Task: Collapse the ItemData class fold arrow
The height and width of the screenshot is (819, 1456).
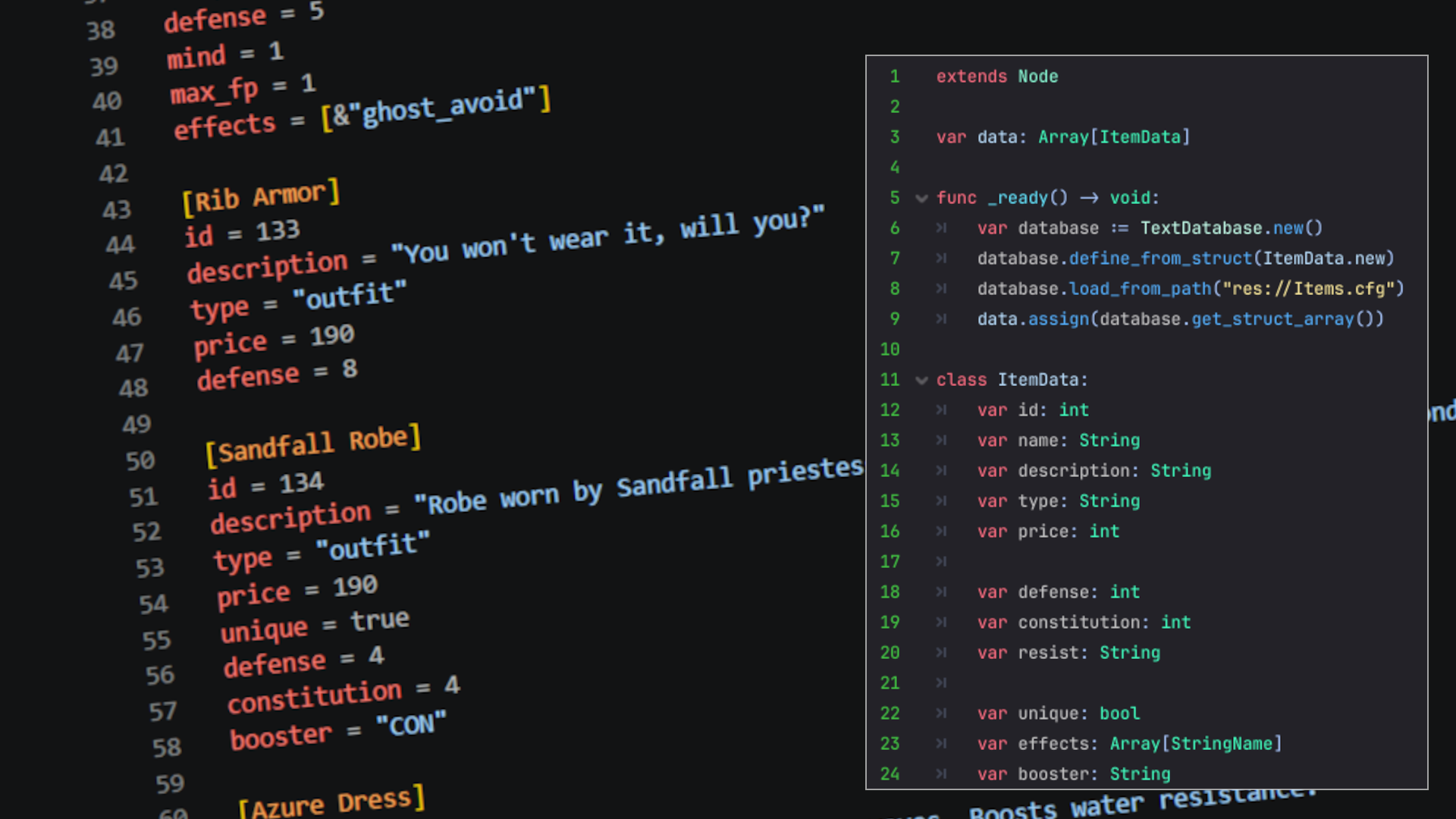Action: [921, 381]
